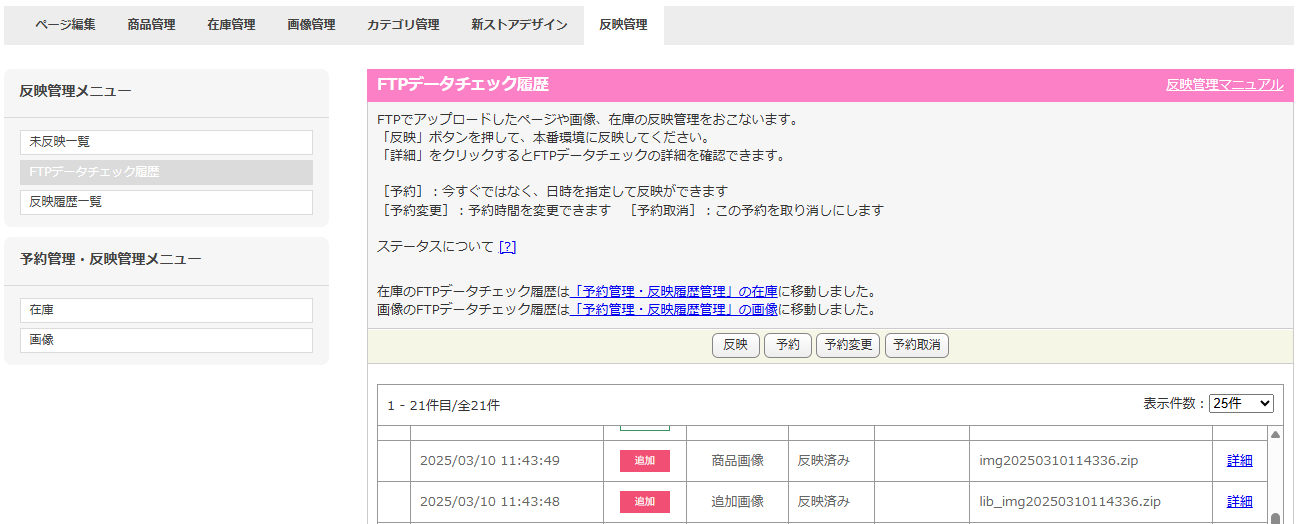Open 詳細 for lib_img20250310114336.zip
Viewport: 1296px width, 524px height.
click(1240, 501)
